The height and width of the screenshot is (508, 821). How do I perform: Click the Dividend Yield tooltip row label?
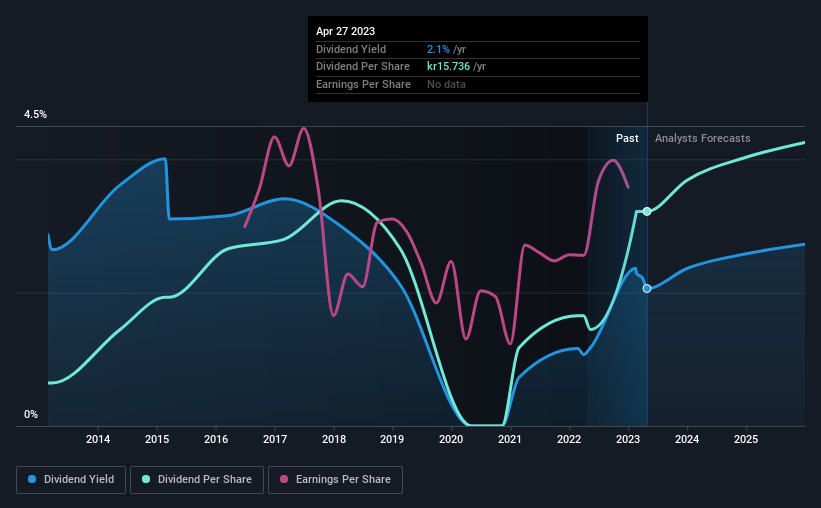coord(351,49)
